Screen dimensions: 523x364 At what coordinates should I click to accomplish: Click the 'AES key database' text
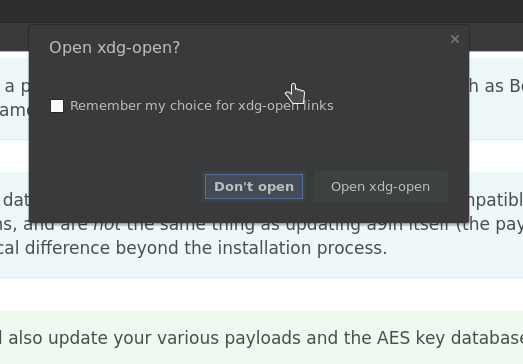pyautogui.click(x=450, y=338)
